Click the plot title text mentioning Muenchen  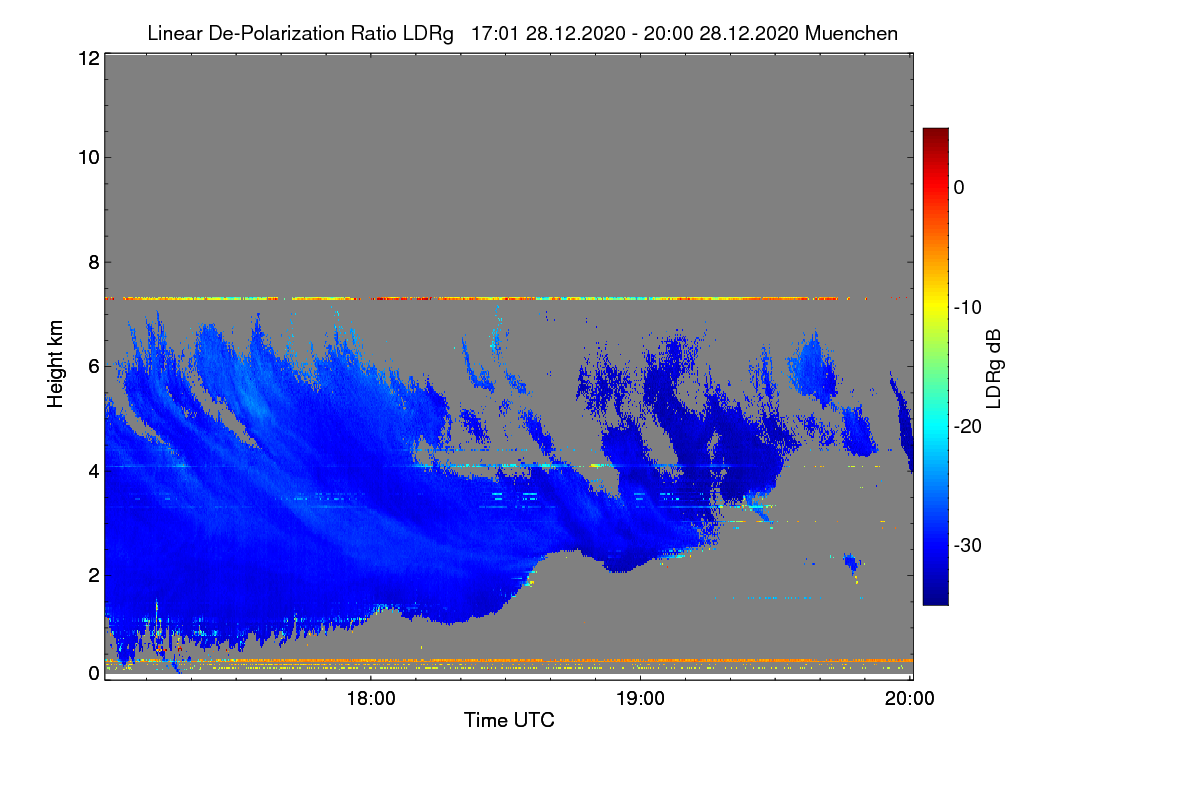tap(522, 33)
